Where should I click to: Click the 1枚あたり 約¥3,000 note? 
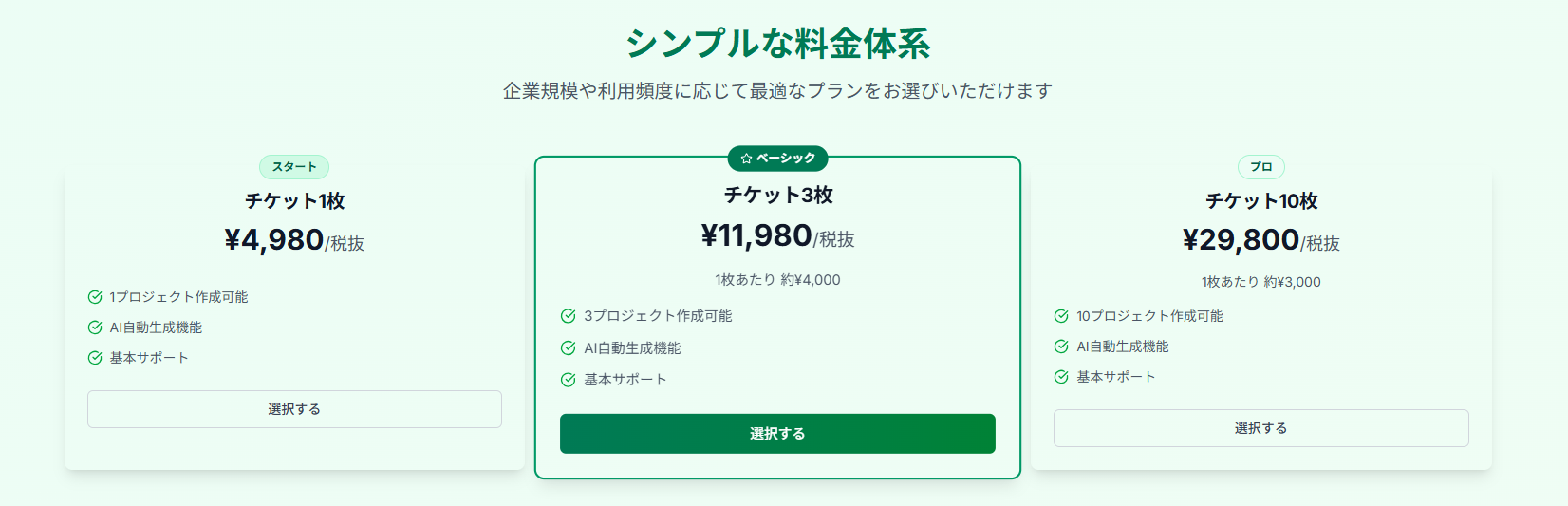pyautogui.click(x=1260, y=282)
